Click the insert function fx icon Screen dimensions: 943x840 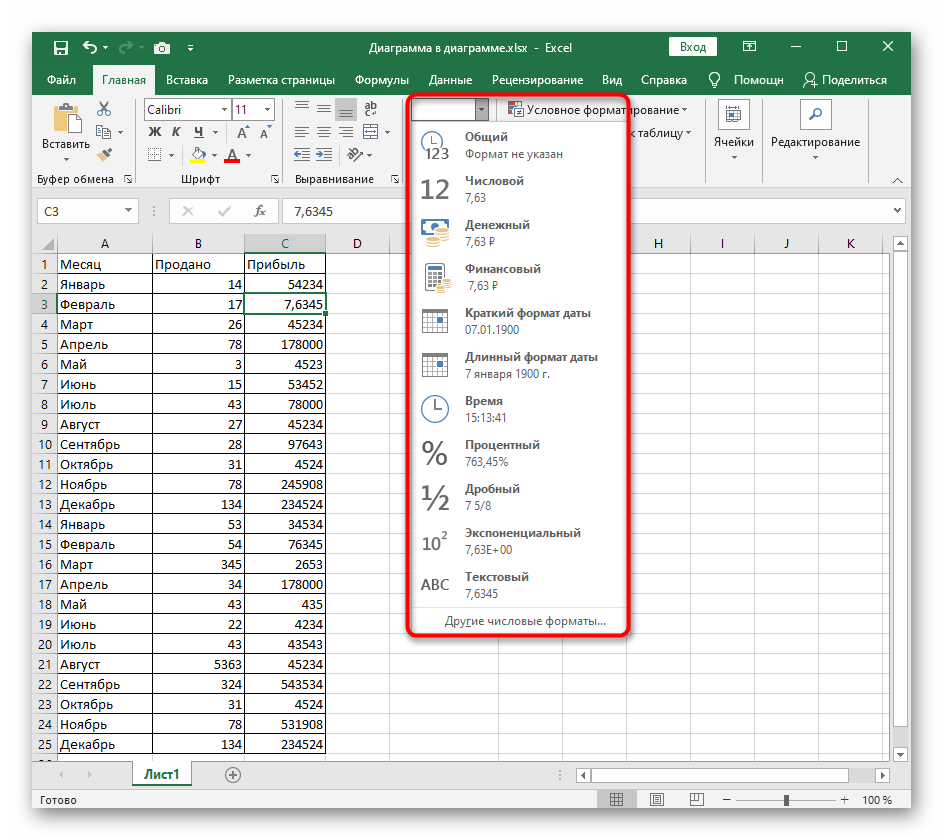tap(260, 211)
